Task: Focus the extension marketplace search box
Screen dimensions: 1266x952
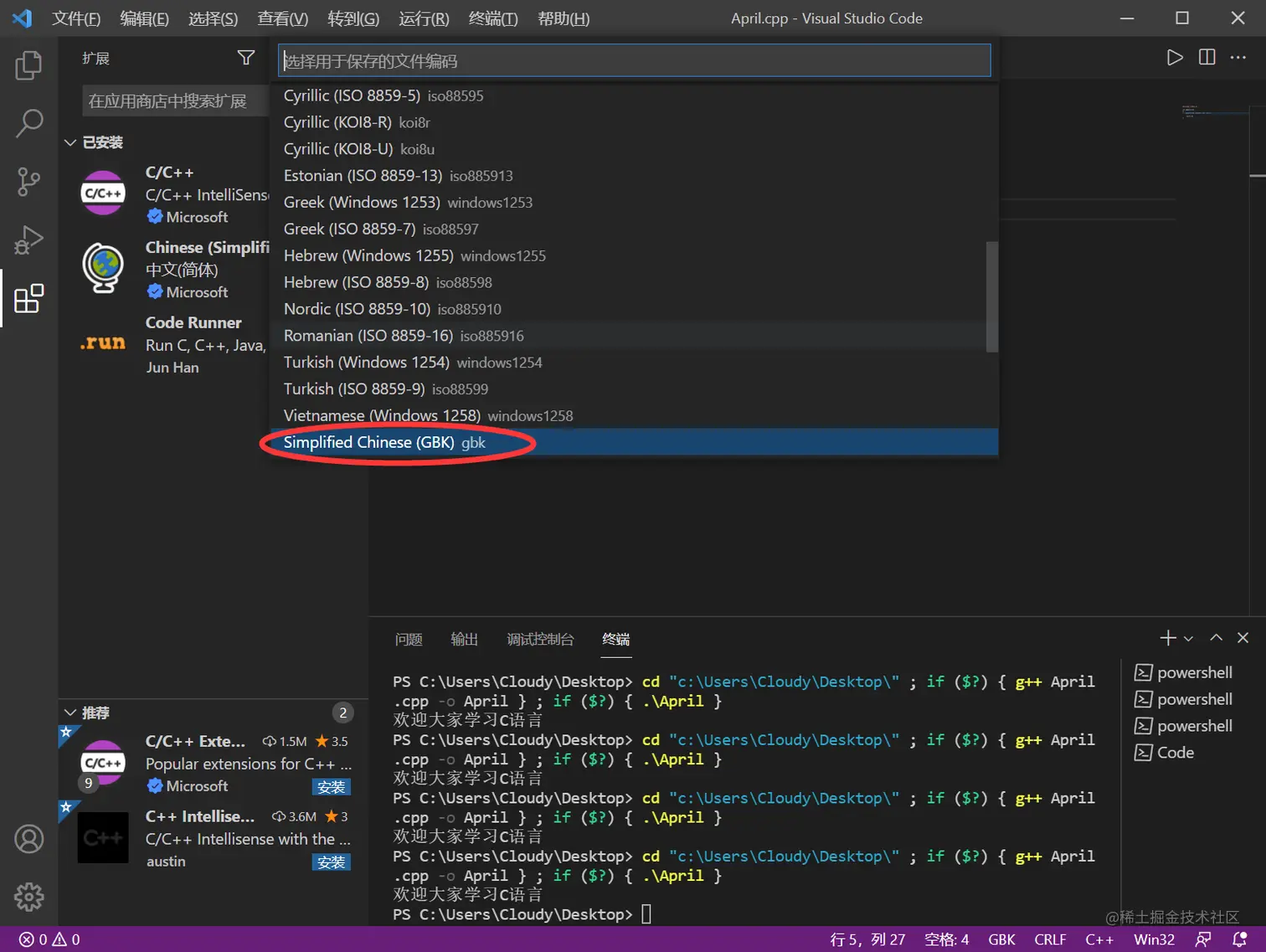Action: pyautogui.click(x=174, y=101)
